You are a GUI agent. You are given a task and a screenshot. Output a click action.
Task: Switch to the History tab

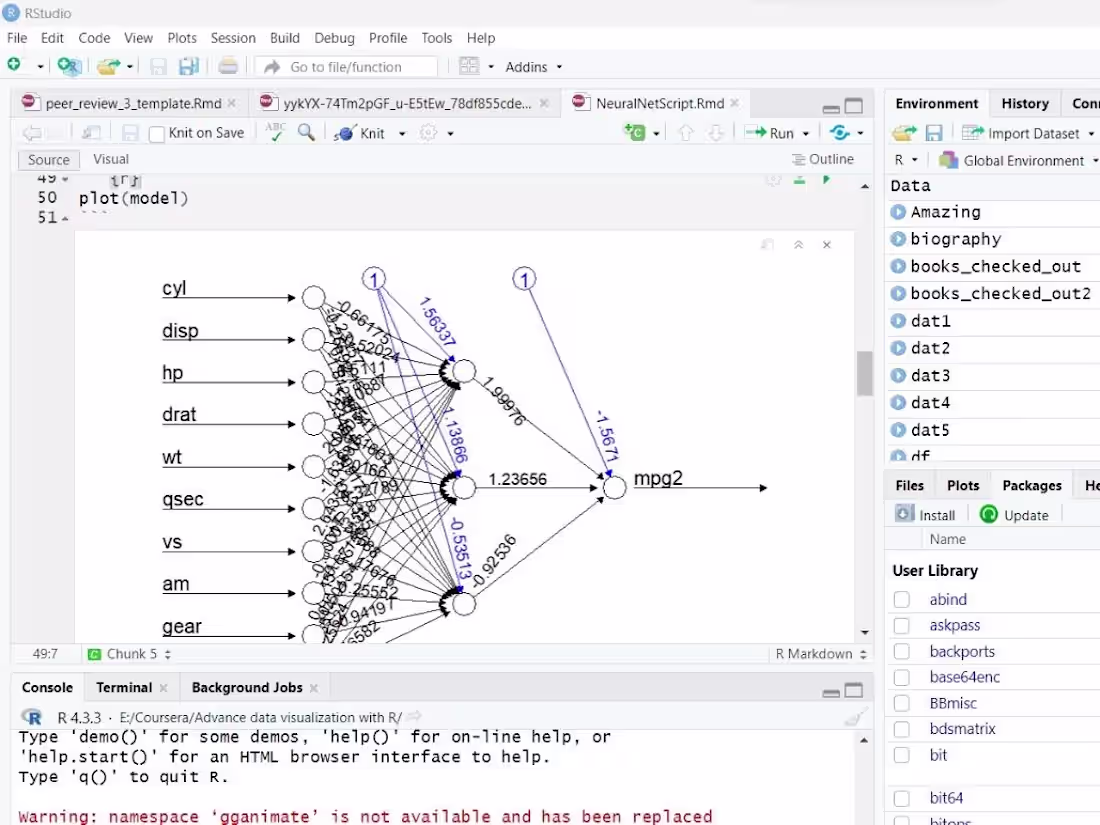tap(1024, 103)
